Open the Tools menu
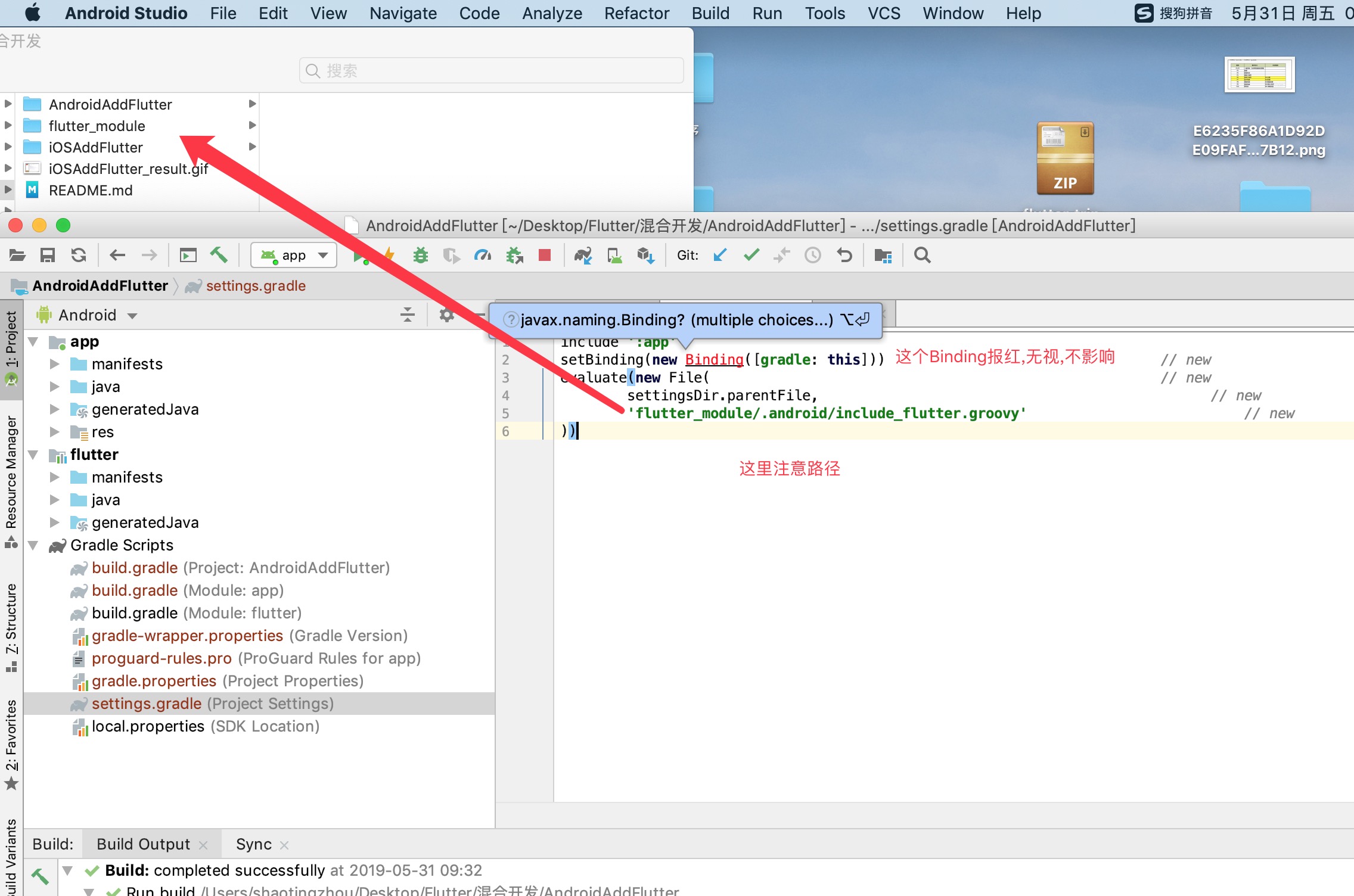The image size is (1354, 896). (825, 13)
